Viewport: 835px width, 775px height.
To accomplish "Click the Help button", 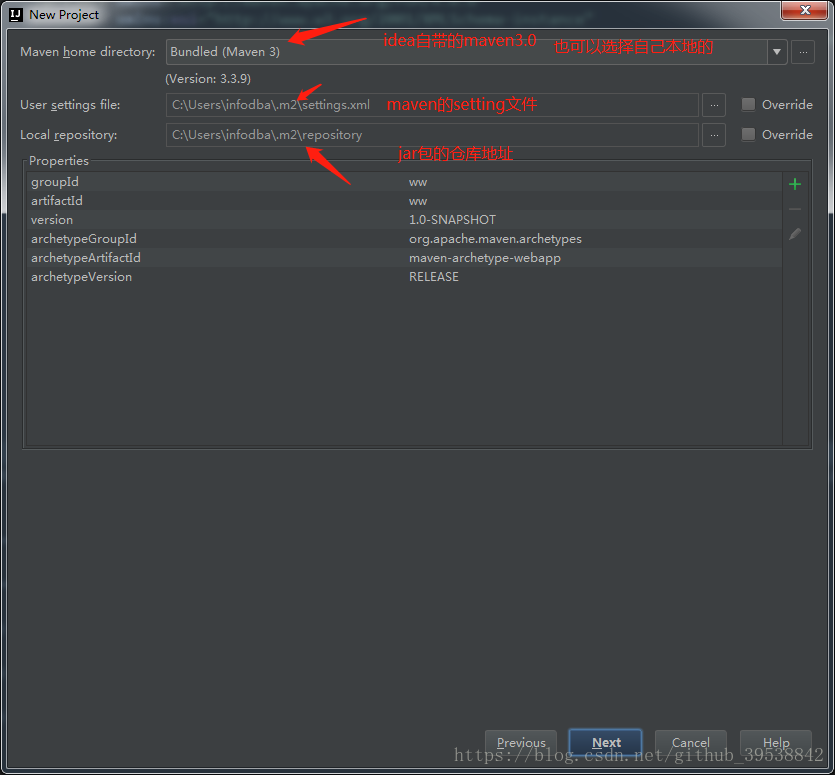I will pos(775,742).
